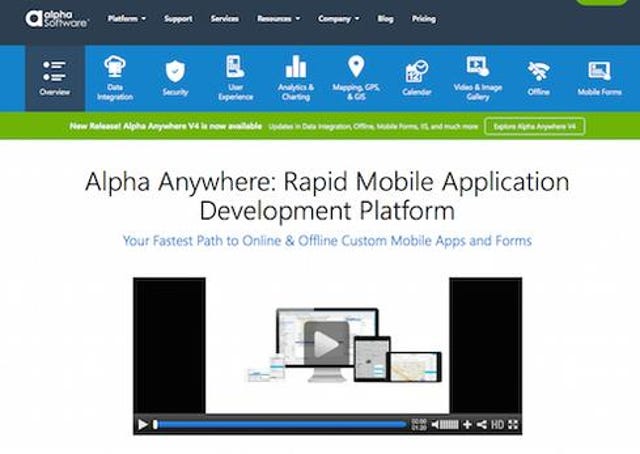Open the Services menu item

(224, 19)
